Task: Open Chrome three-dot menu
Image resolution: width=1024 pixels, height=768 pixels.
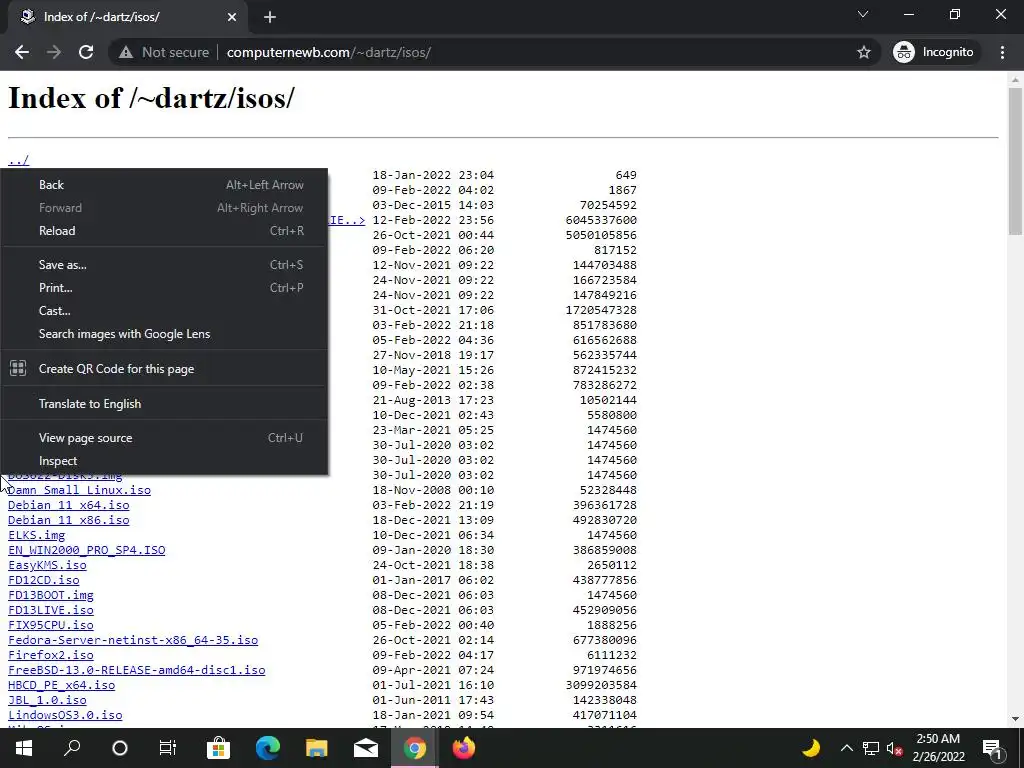Action: (x=1002, y=52)
